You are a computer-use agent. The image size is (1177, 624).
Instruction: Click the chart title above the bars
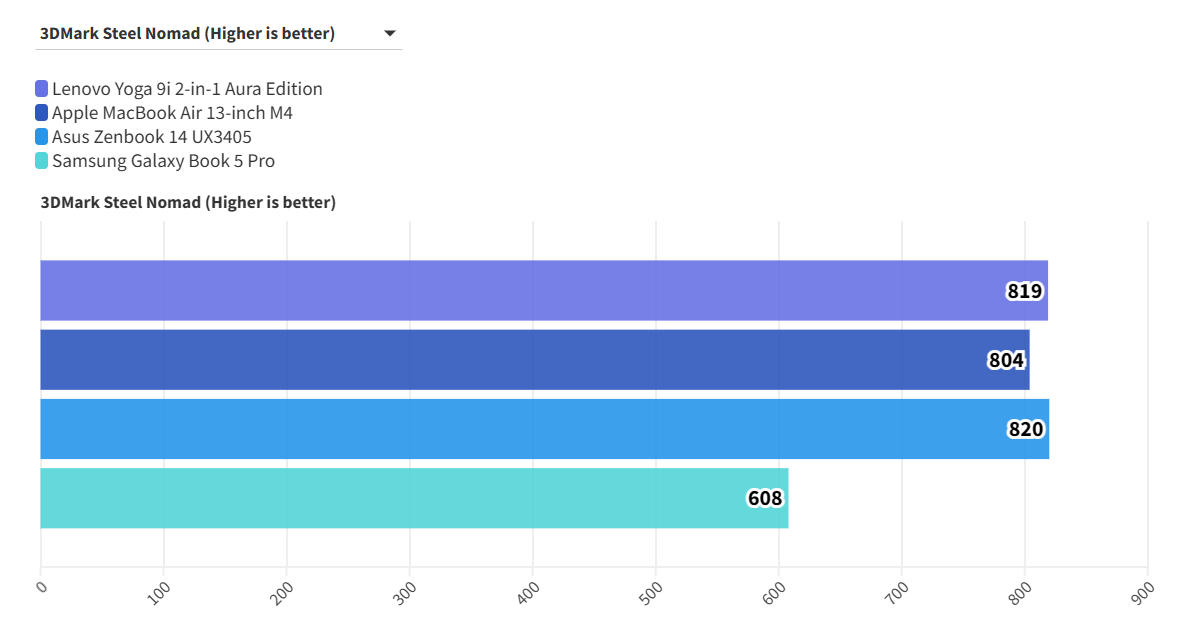coord(188,203)
